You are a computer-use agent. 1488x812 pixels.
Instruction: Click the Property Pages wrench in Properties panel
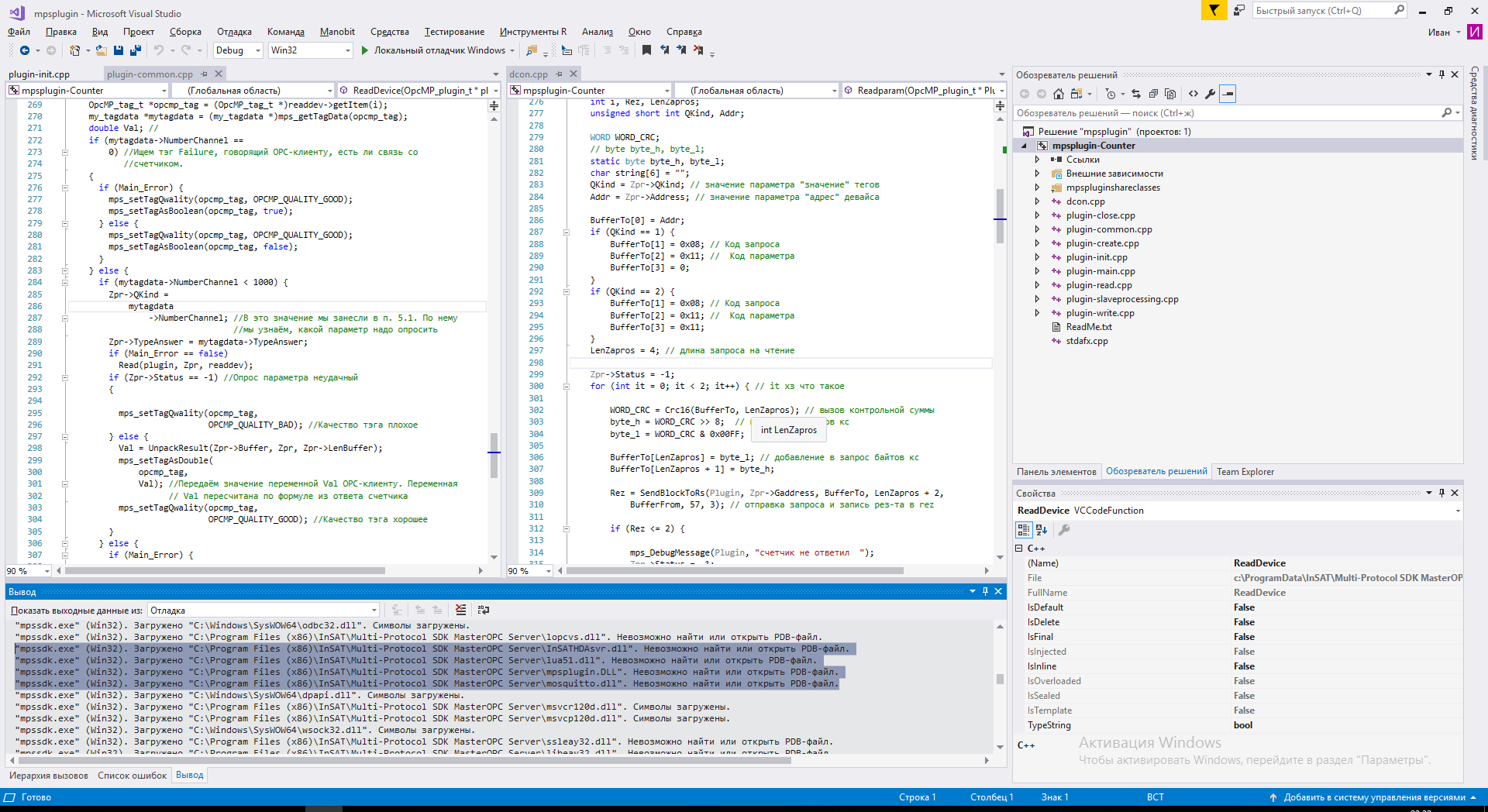(1064, 530)
